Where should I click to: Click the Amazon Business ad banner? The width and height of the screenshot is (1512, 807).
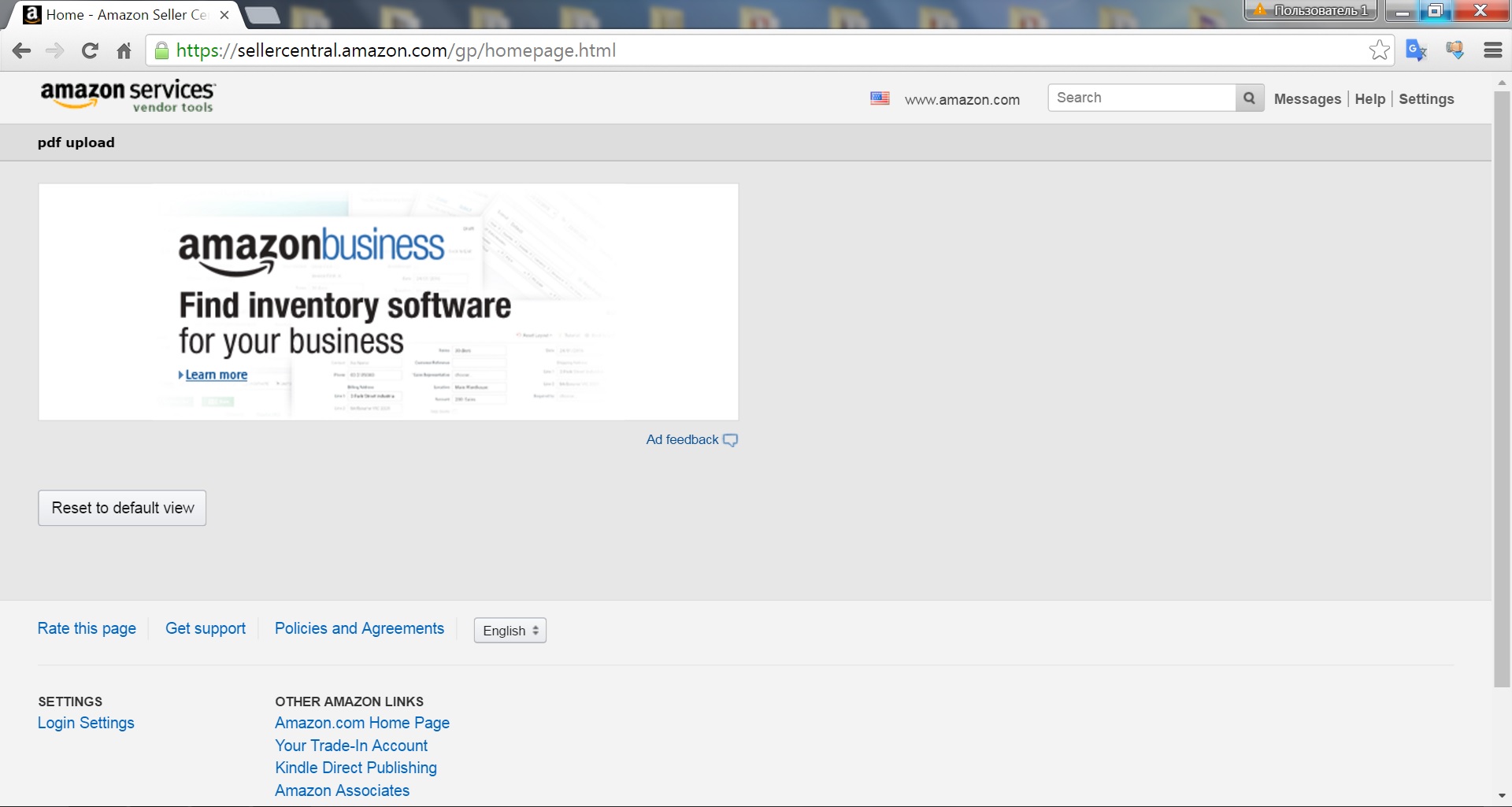388,302
